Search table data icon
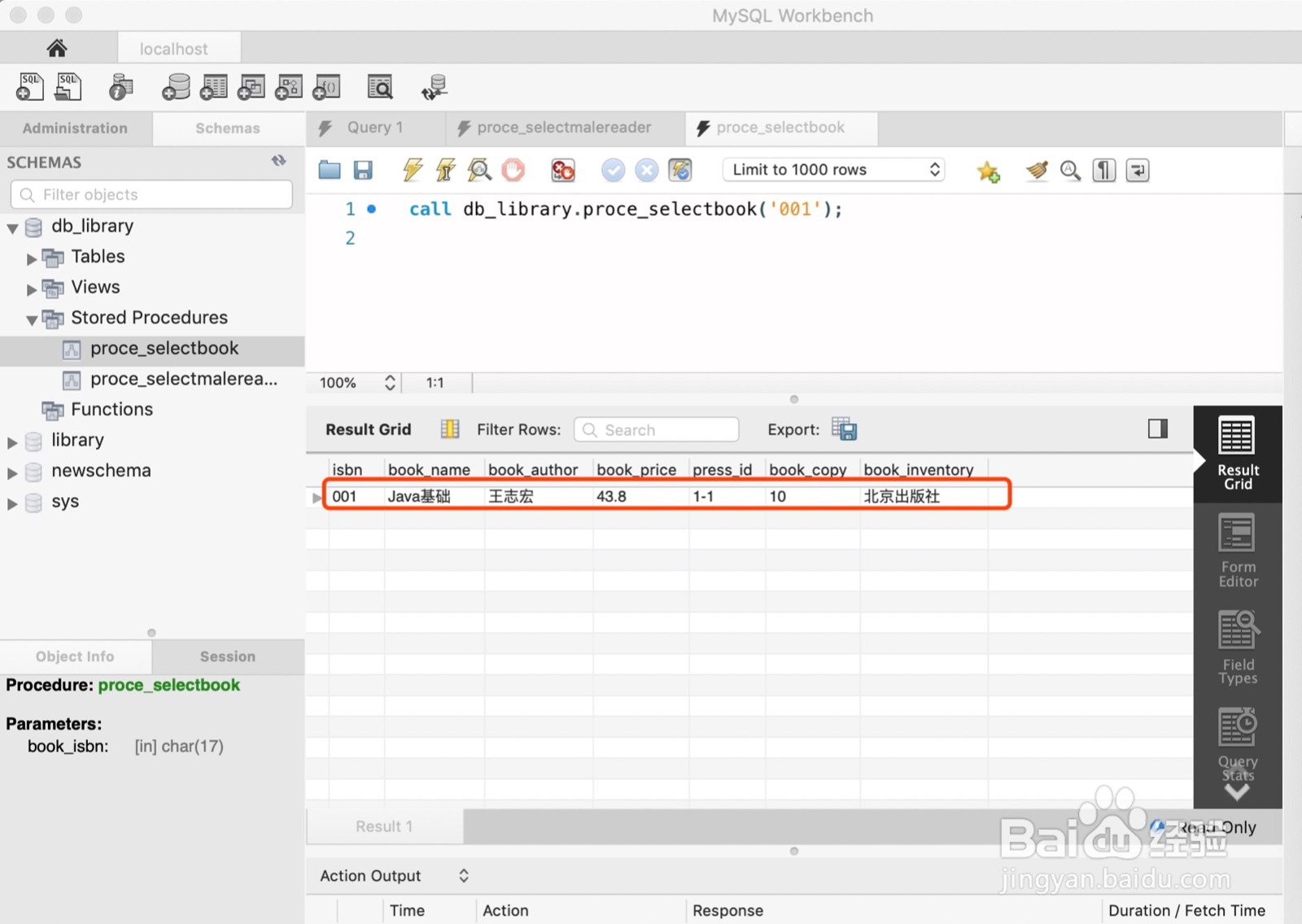 point(380,86)
